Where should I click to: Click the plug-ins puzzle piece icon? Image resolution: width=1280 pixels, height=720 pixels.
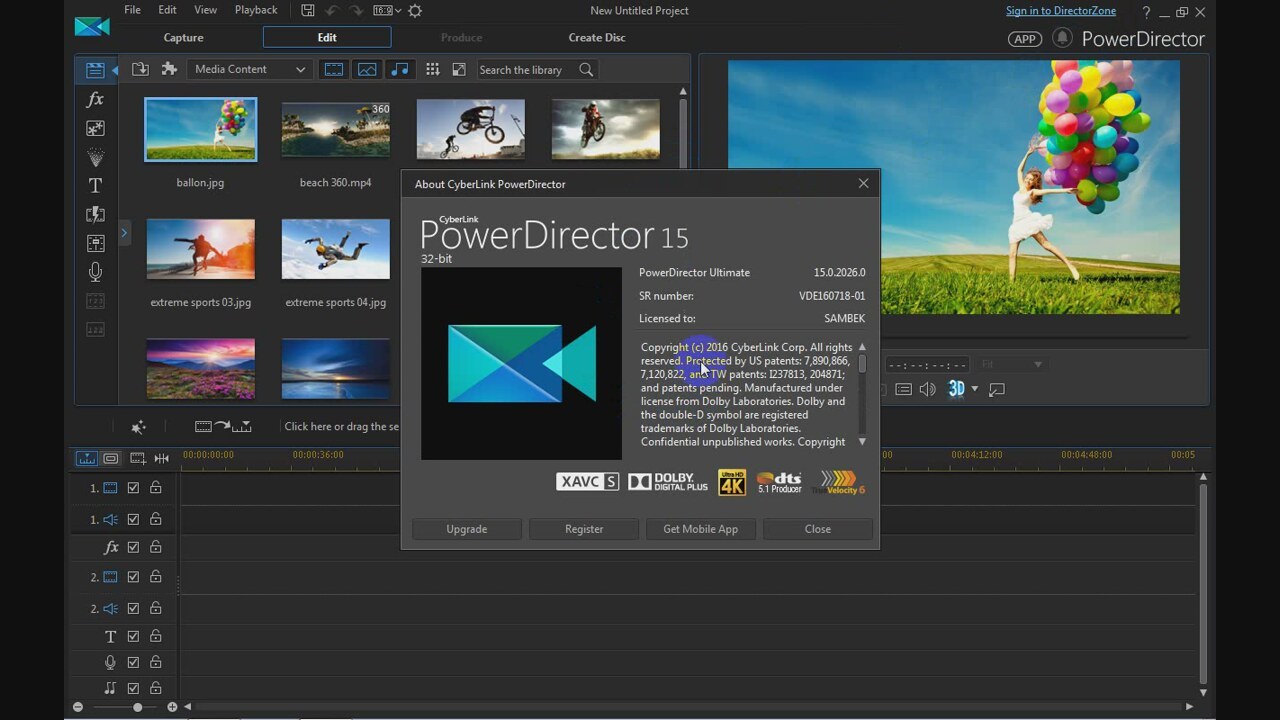(169, 69)
